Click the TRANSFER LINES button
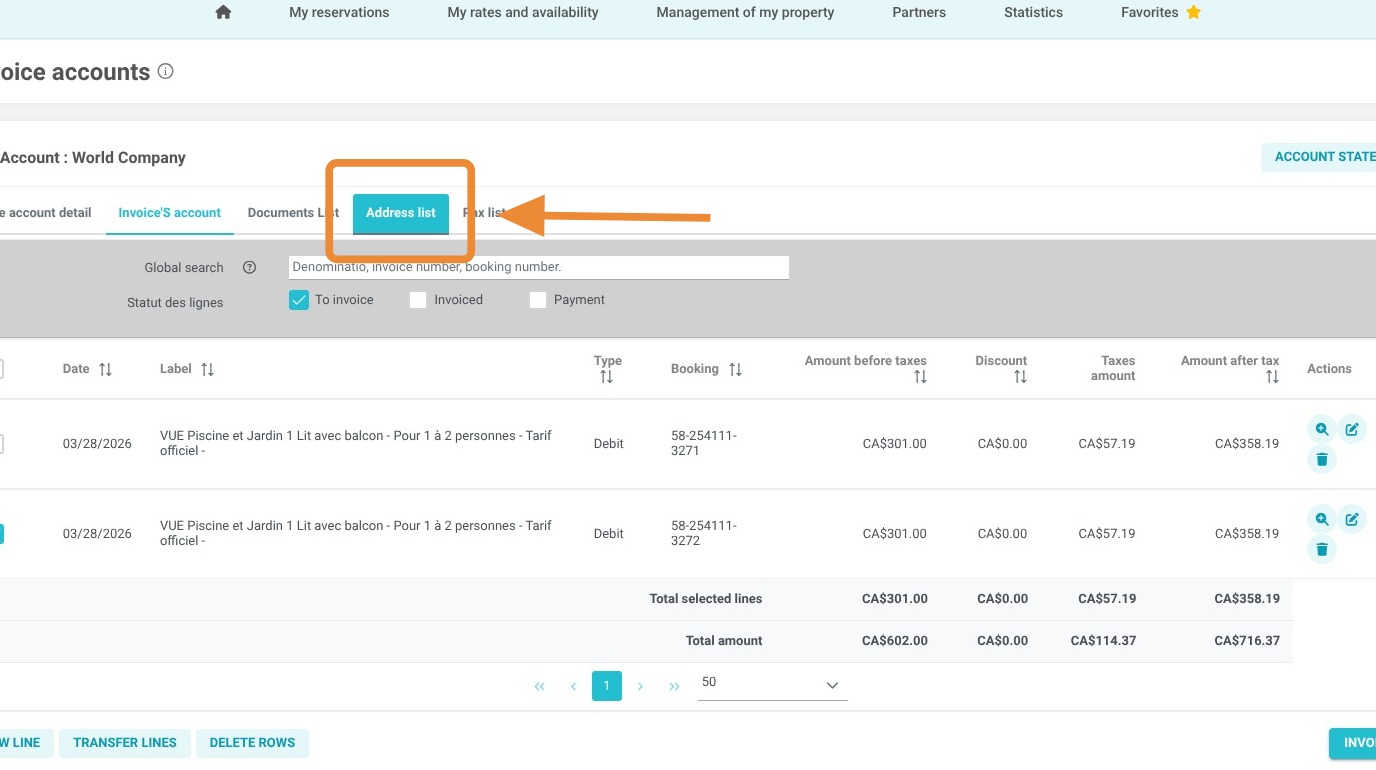 (x=125, y=743)
